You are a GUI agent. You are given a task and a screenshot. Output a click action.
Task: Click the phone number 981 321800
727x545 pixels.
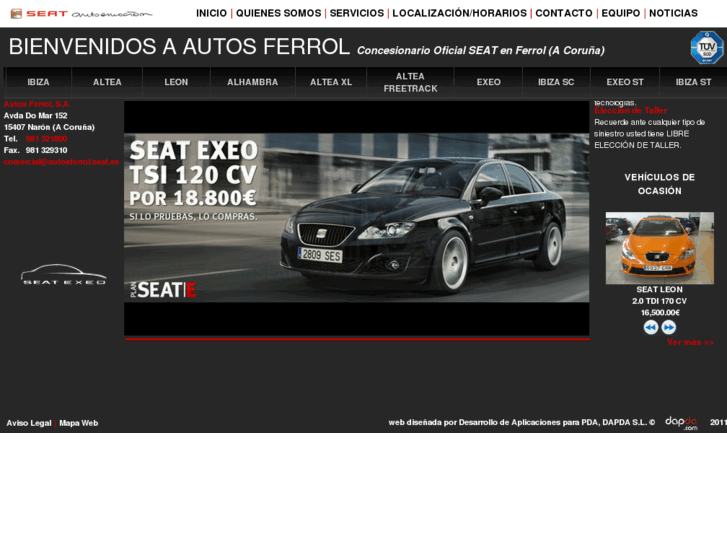46,139
